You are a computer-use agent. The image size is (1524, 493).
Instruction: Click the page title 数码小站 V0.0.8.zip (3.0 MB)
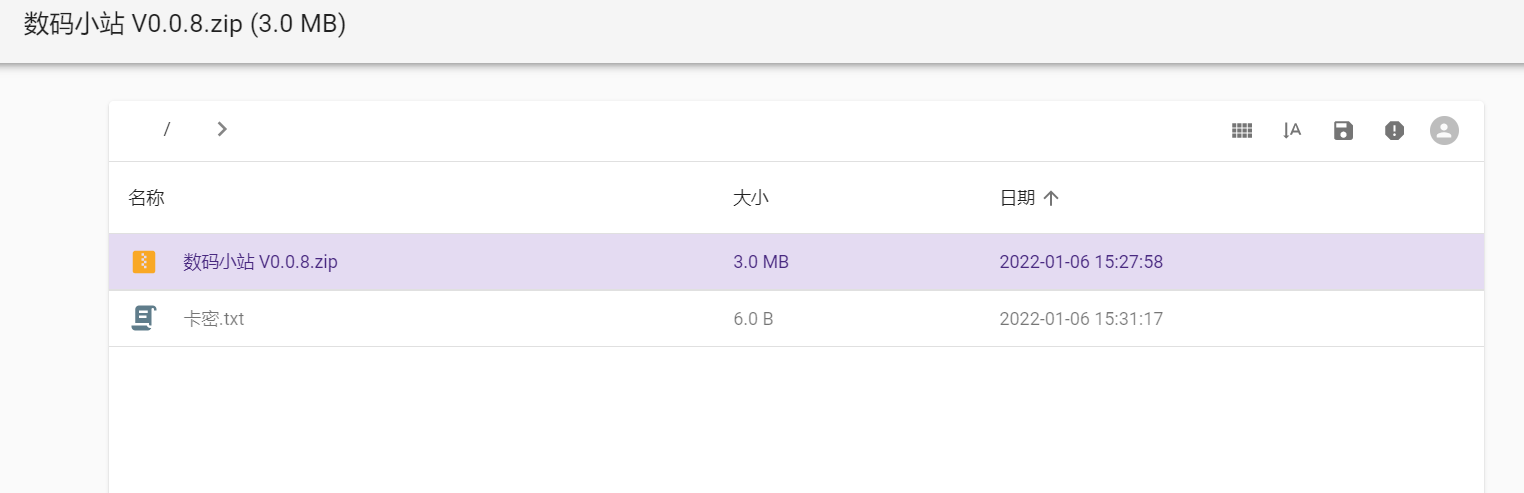[185, 24]
